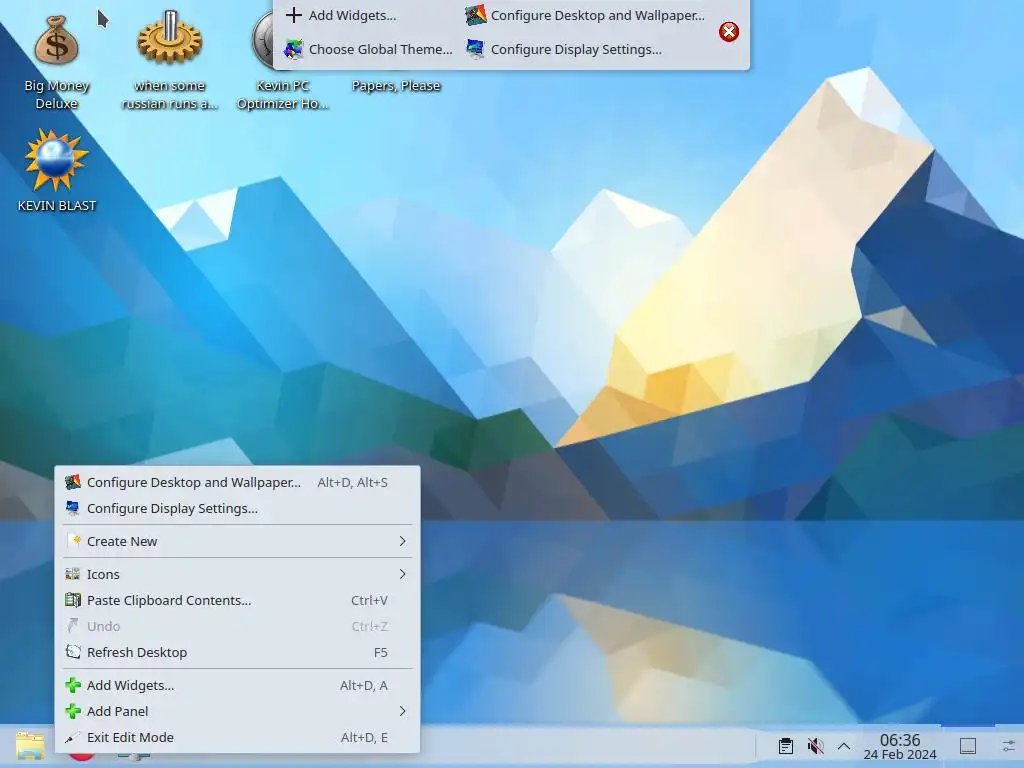Open the clipboard tray icon
1024x768 pixels.
[x=786, y=746]
